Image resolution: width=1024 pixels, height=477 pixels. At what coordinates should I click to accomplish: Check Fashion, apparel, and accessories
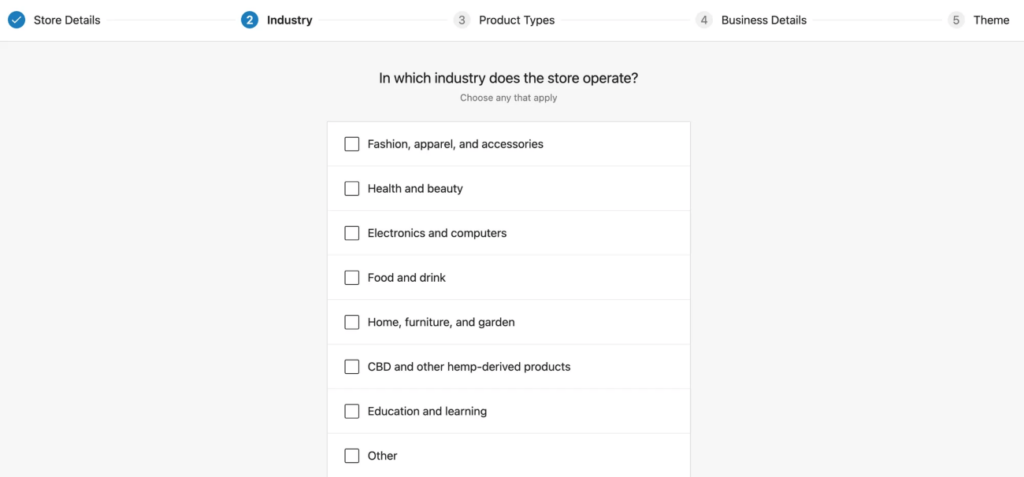click(x=352, y=144)
